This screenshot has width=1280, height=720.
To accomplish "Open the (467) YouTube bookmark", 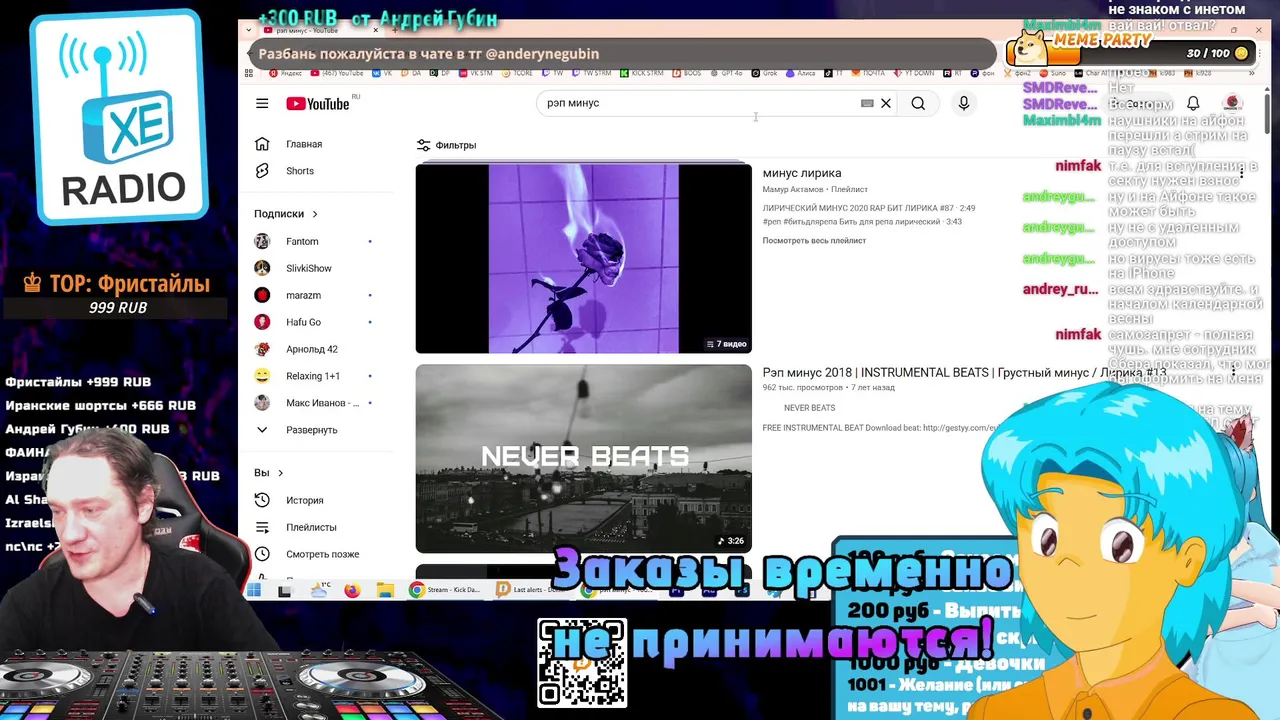I will (x=337, y=73).
